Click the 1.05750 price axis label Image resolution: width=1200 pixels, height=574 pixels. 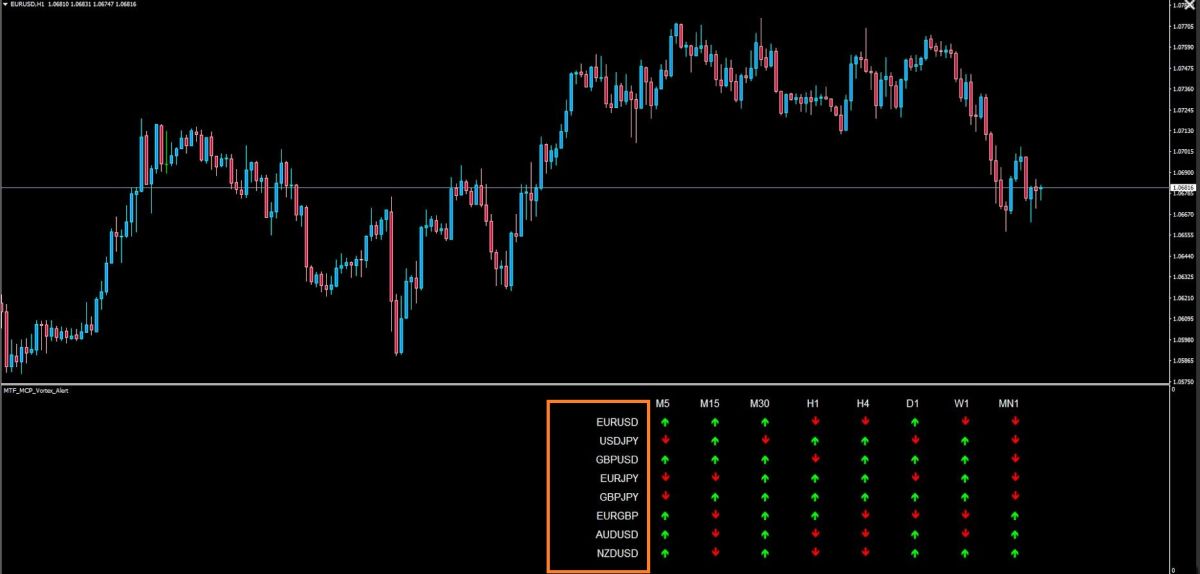point(1184,381)
